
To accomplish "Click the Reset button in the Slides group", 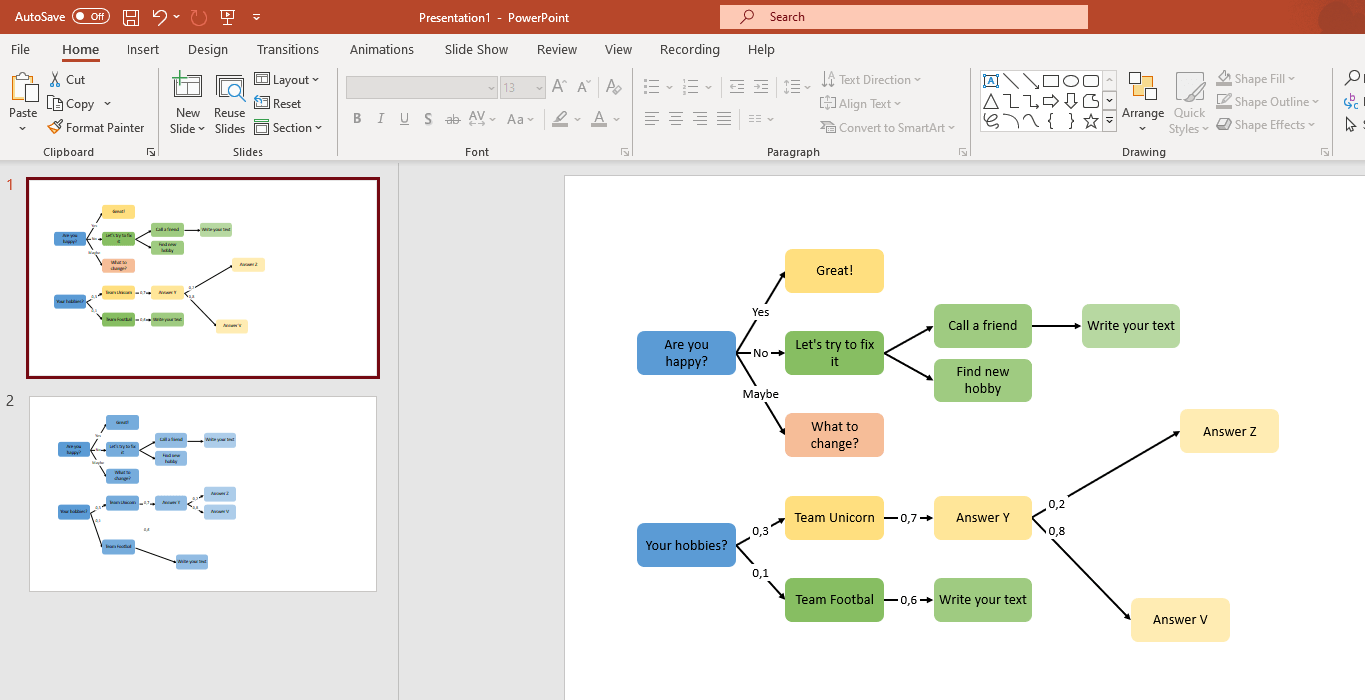I will coord(278,103).
